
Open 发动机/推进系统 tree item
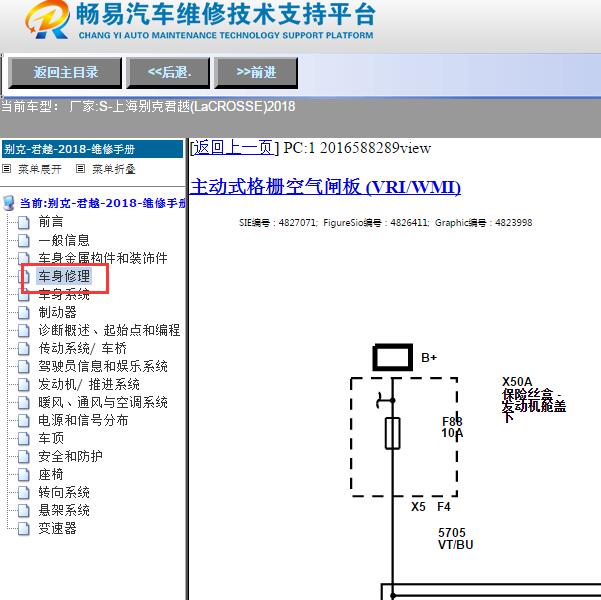click(89, 384)
